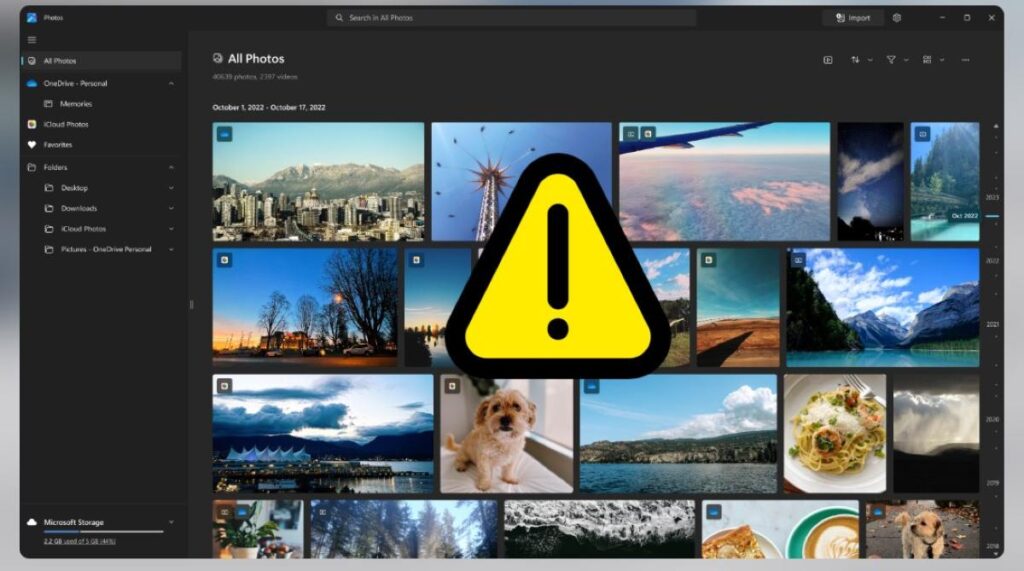The width and height of the screenshot is (1024, 571).
Task: Open the Sort options icon
Action: pos(855,59)
